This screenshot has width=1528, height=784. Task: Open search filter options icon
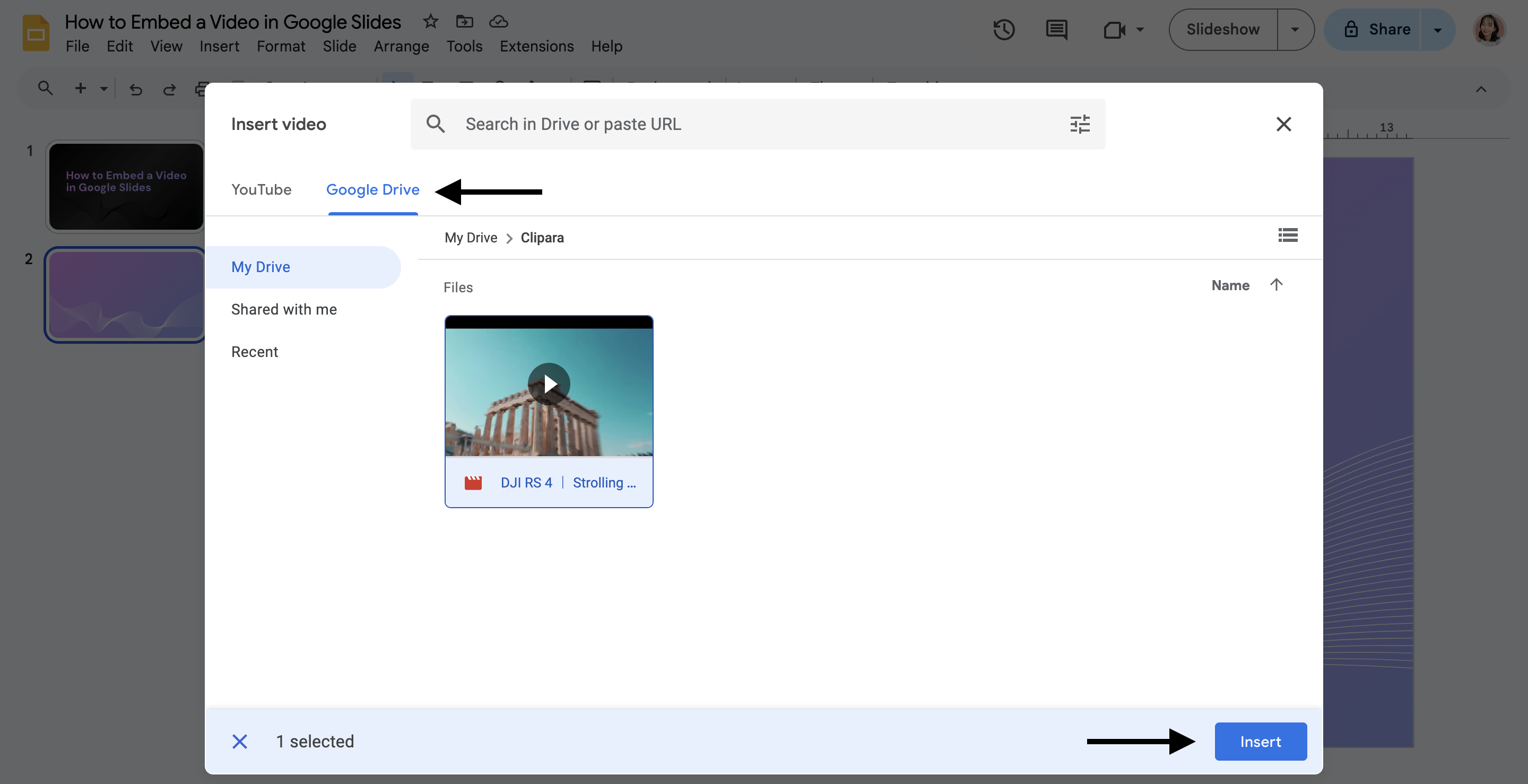coord(1080,124)
